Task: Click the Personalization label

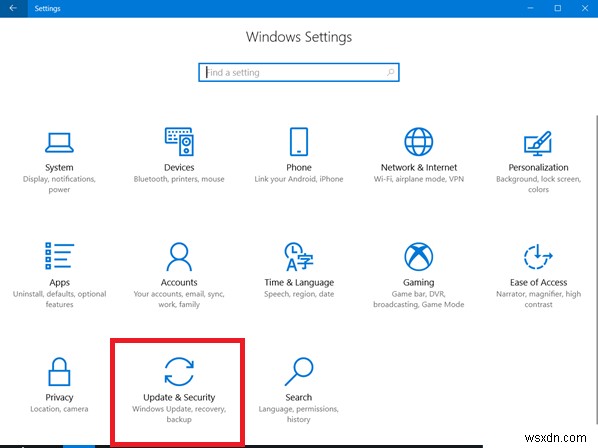Action: point(538,167)
